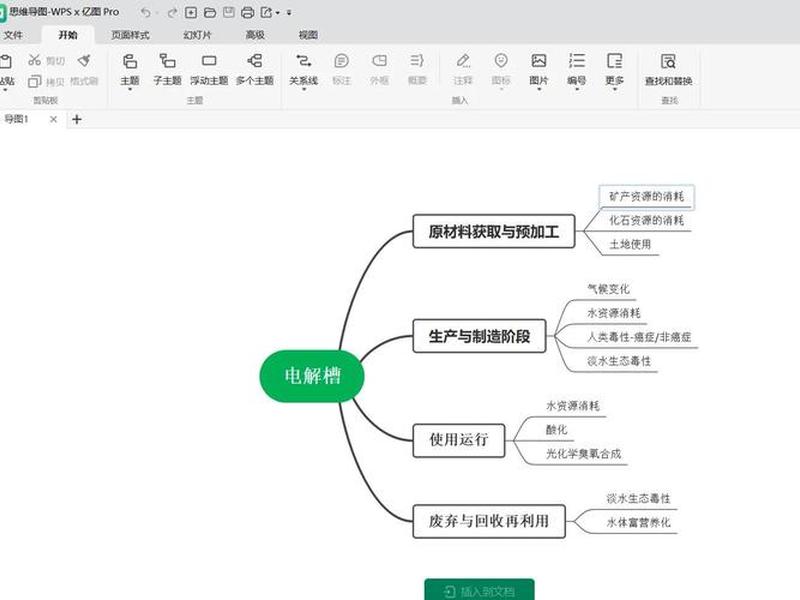Expand the 编号 dropdown arrow

click(x=577, y=90)
